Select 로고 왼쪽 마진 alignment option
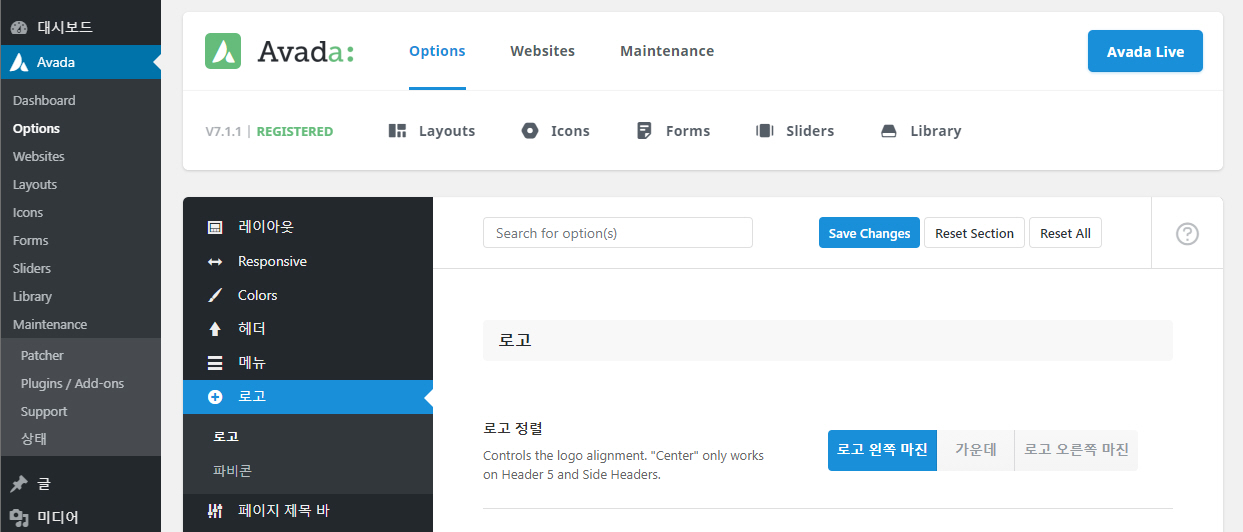The image size is (1243, 532). [882, 450]
